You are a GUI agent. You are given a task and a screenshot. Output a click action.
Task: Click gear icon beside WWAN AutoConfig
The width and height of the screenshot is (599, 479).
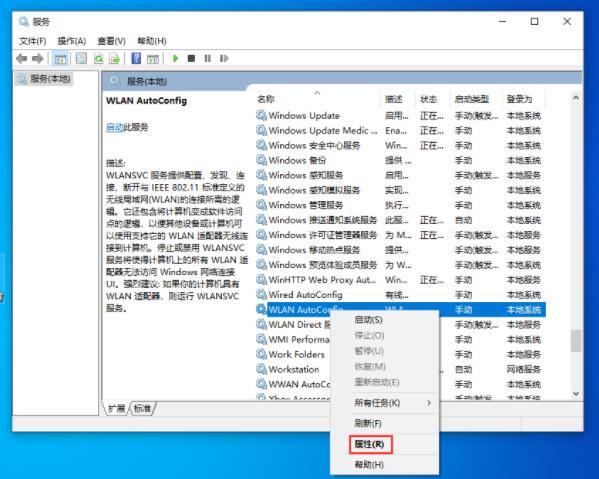261,384
